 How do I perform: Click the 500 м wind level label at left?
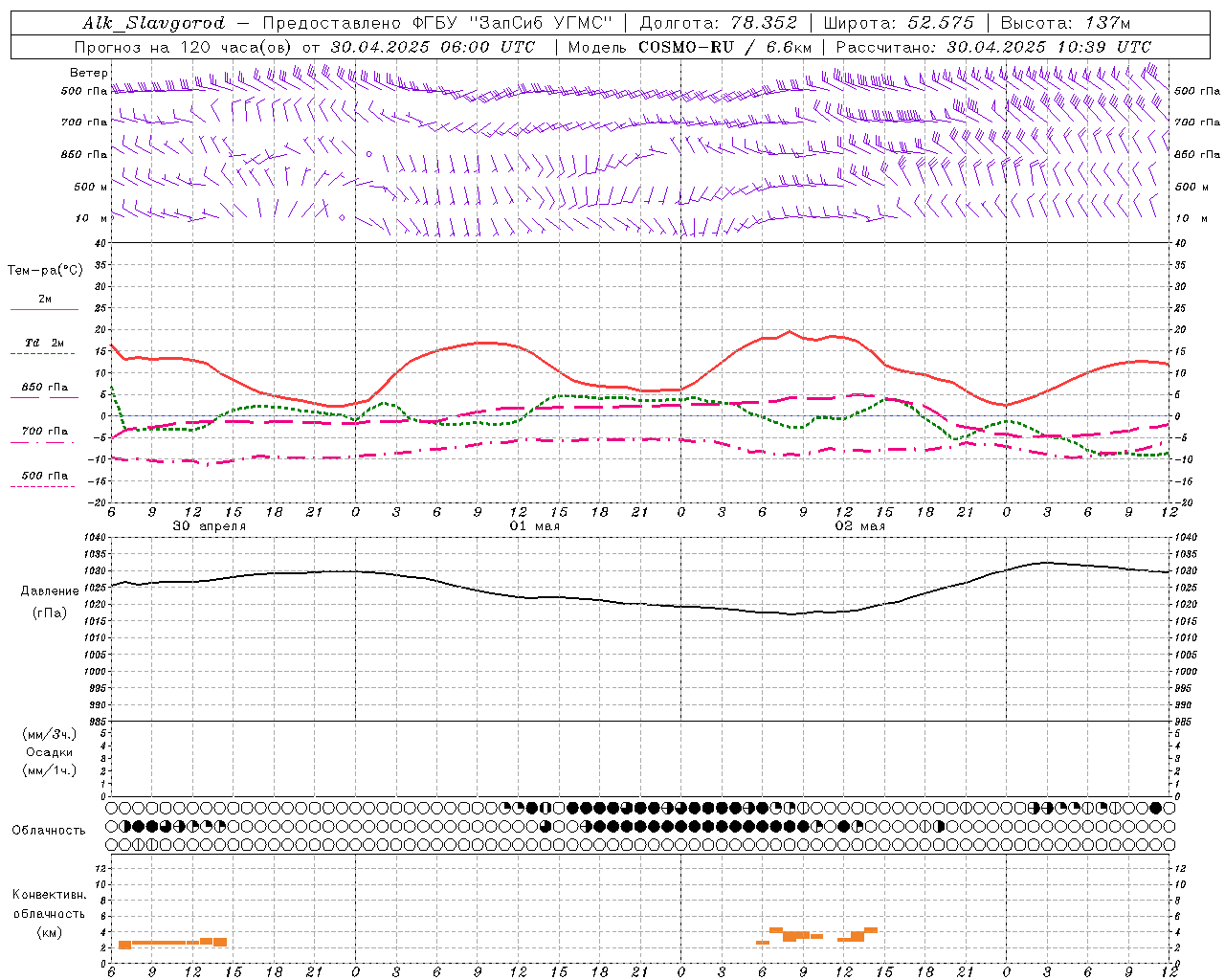[91, 187]
